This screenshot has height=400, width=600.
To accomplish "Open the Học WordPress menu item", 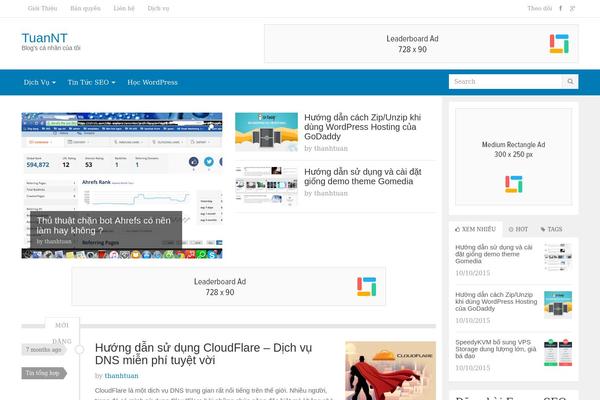I will coord(152,82).
